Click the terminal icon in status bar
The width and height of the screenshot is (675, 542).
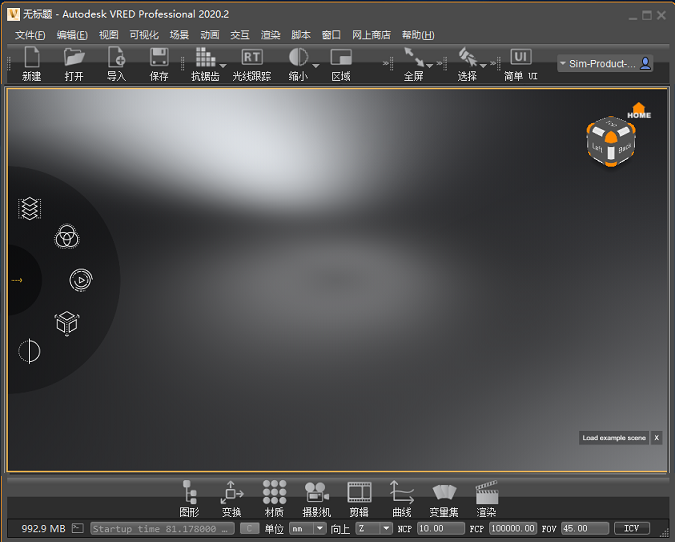point(77,528)
